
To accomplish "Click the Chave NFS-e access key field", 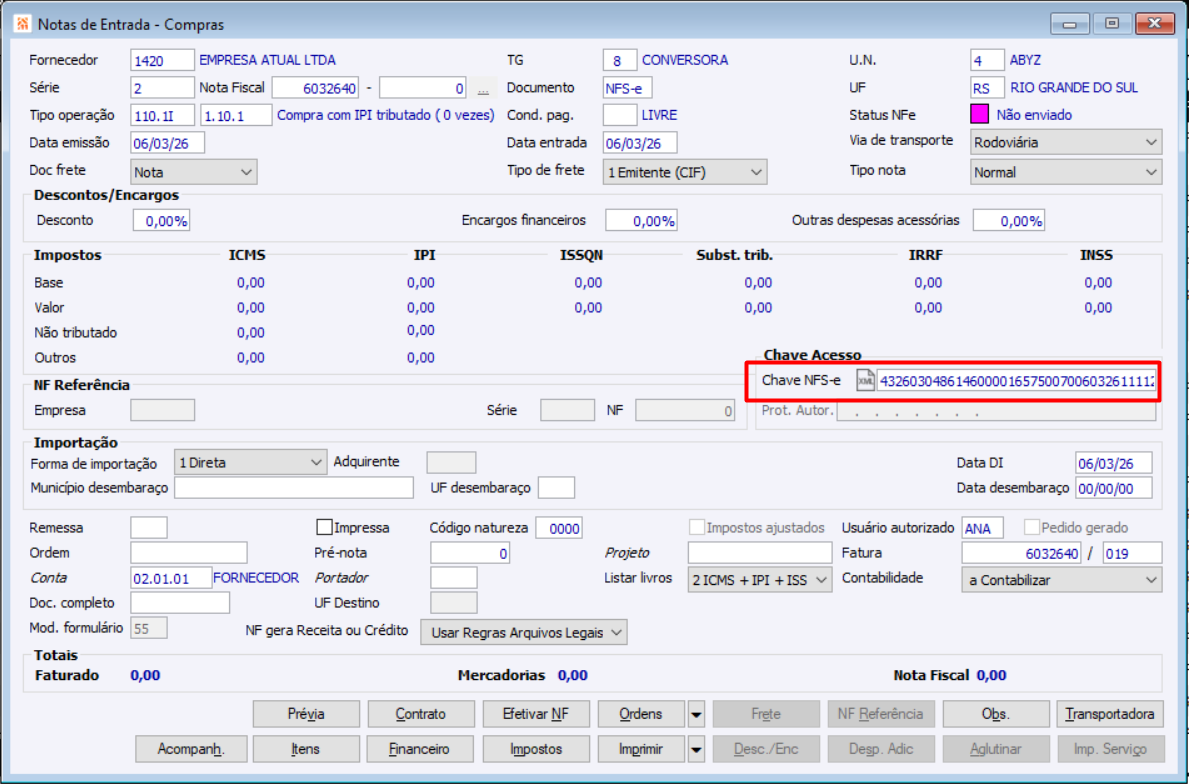I will pyautogui.click(x=1016, y=381).
